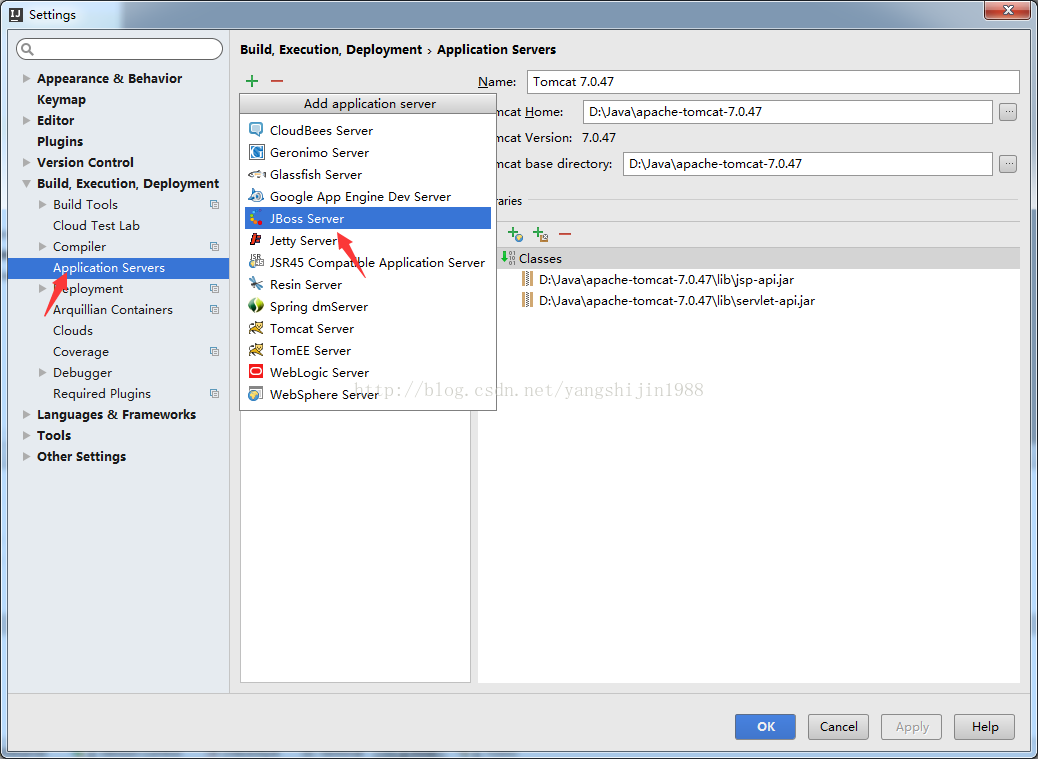Click browse button next to Tomcat base directory

(x=1008, y=163)
